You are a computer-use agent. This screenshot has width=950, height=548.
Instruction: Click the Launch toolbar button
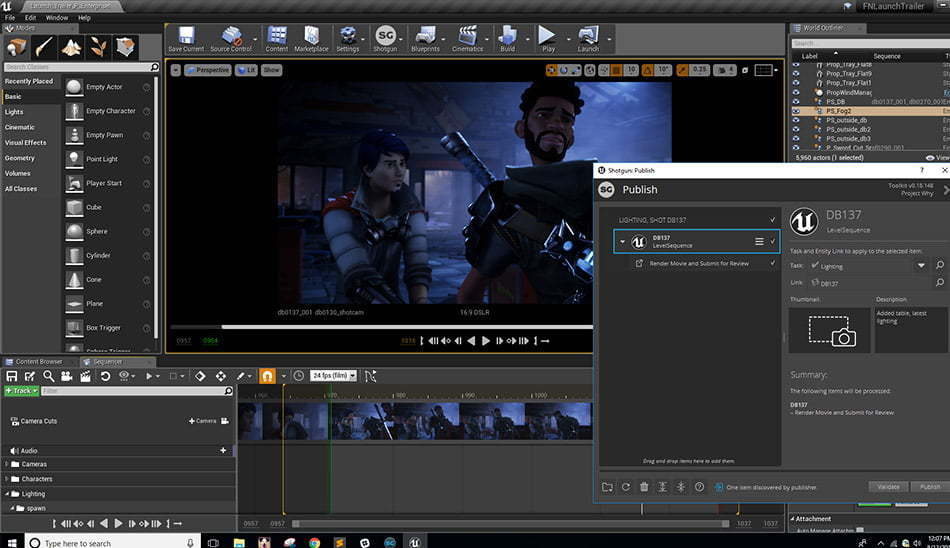coord(588,39)
